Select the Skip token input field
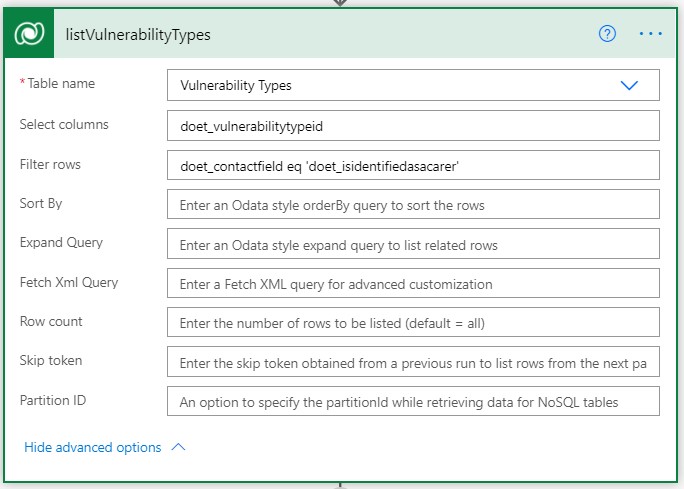The width and height of the screenshot is (684, 489). click(413, 363)
